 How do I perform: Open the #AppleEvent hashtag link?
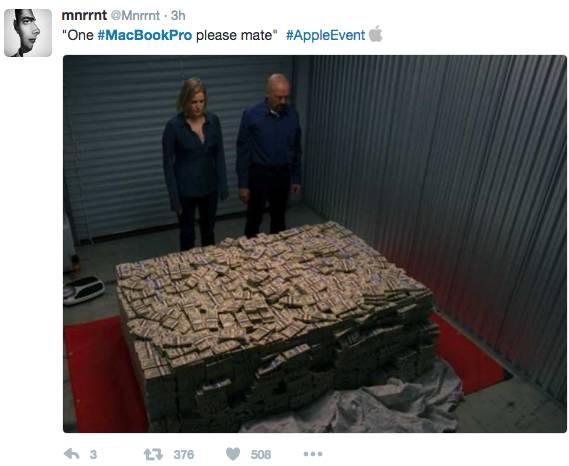pos(325,35)
